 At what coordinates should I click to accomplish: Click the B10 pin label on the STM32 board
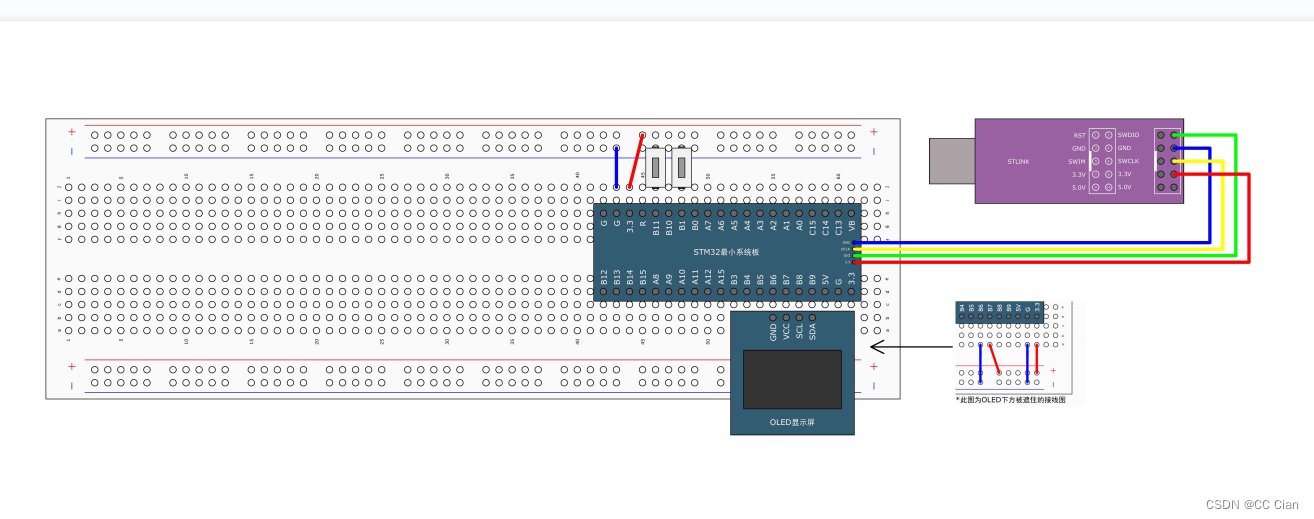pos(669,227)
